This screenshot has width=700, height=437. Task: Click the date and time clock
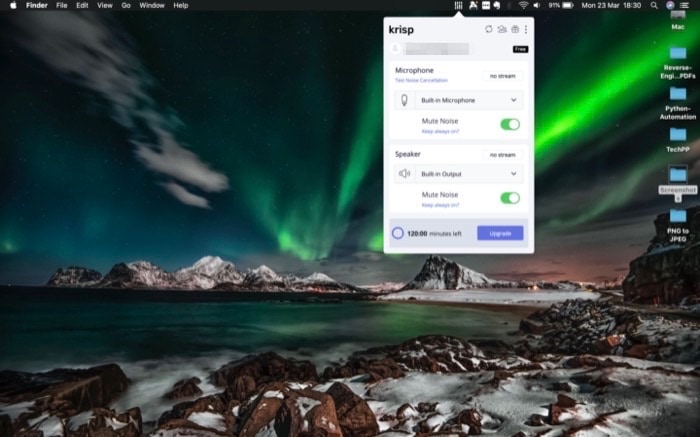coord(611,5)
